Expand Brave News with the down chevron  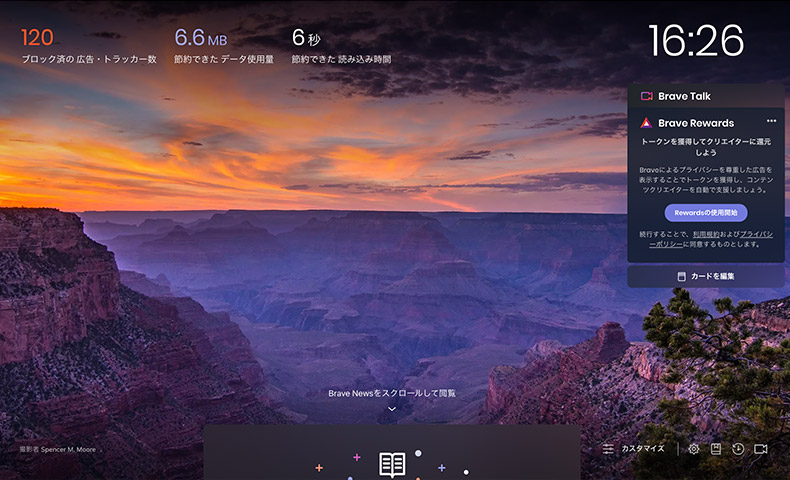[x=392, y=408]
